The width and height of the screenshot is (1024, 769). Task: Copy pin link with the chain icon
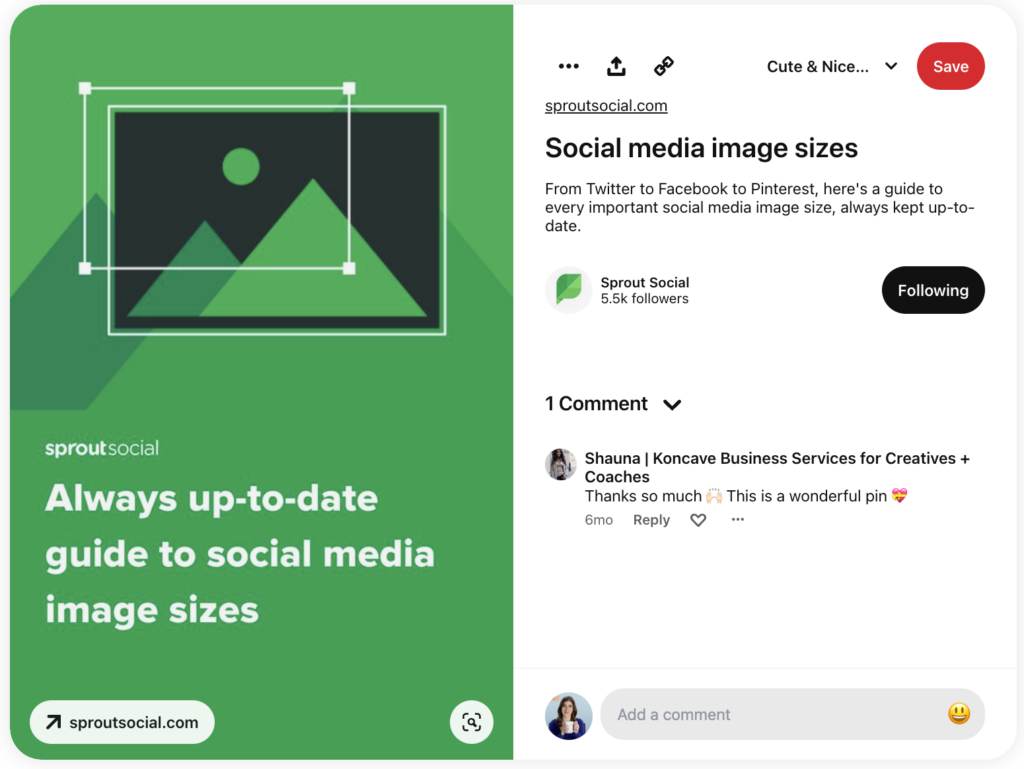(664, 66)
